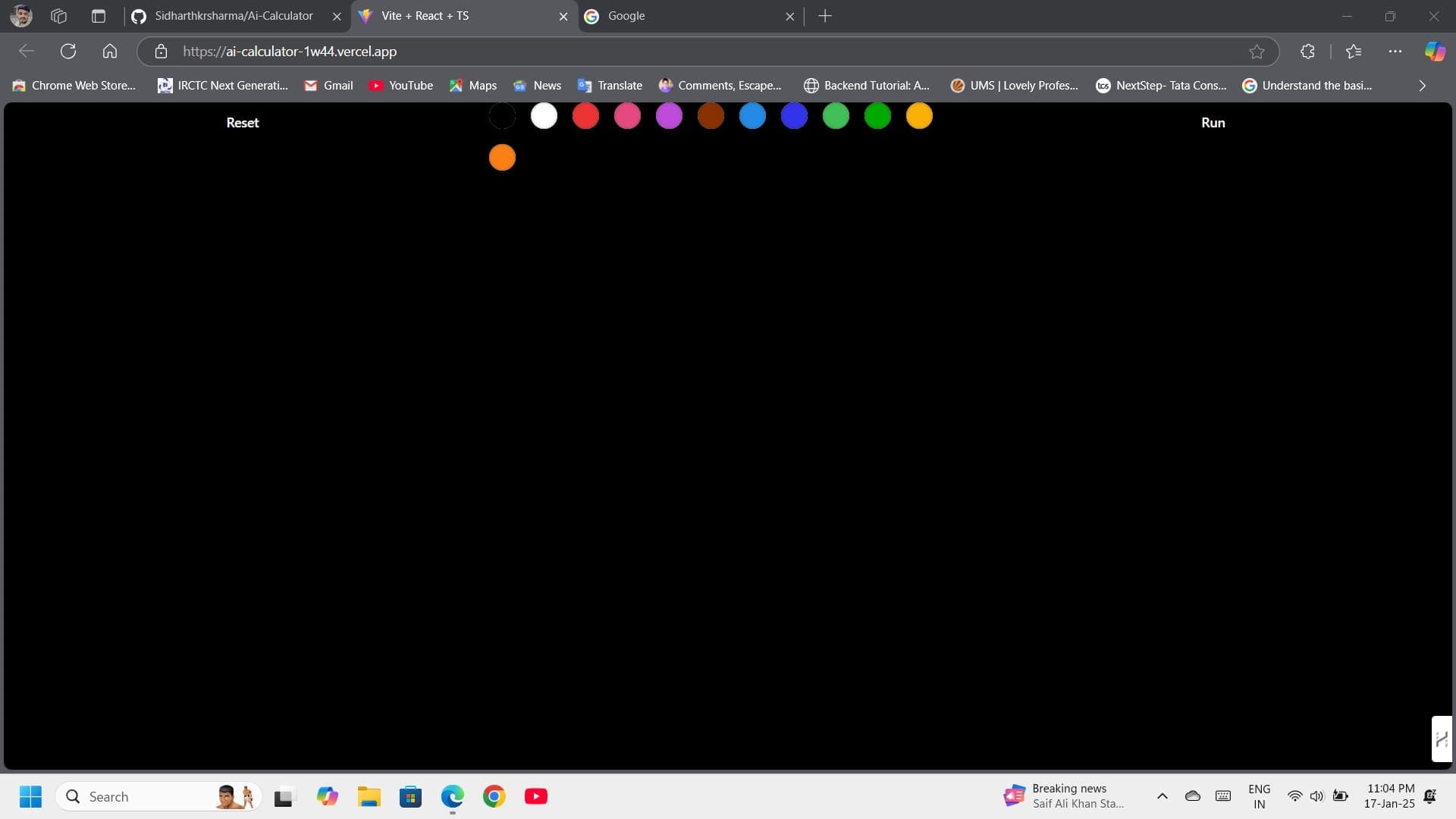Open the Backend Tutorial bookmark
This screenshot has width=1456, height=819.
coord(867,86)
